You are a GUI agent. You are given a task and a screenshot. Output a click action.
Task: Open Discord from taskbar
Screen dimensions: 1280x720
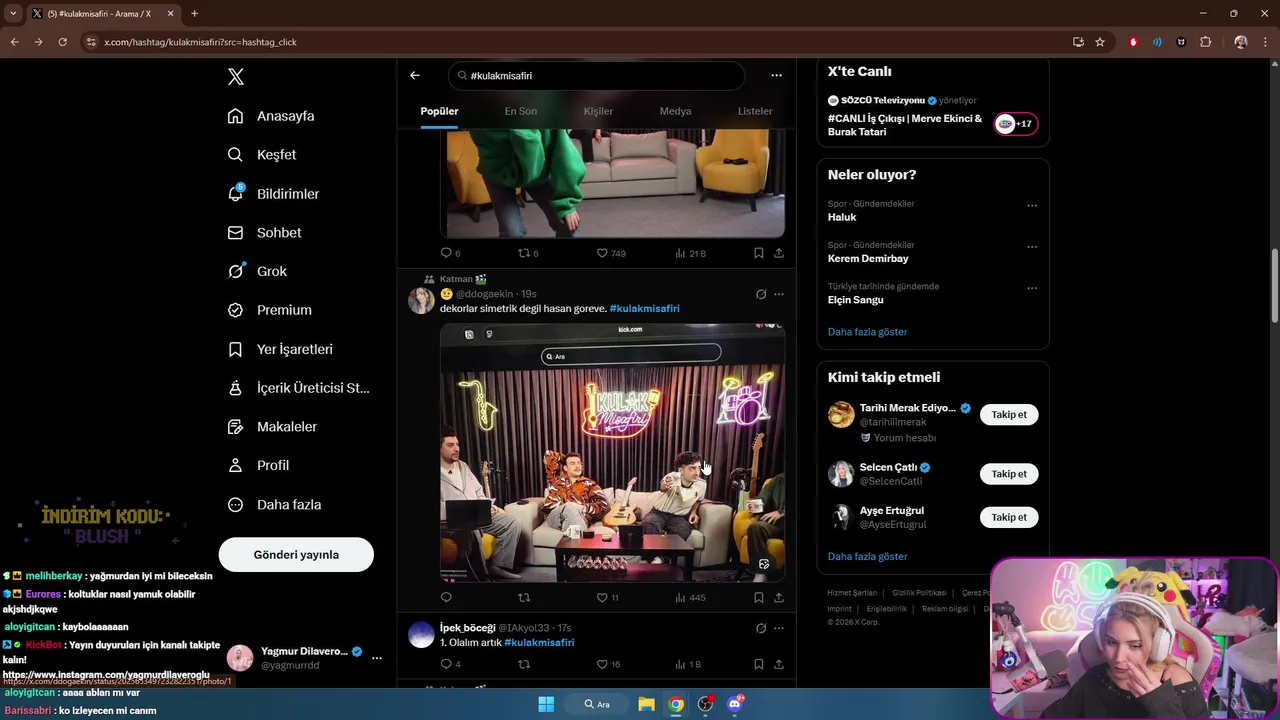tap(735, 704)
